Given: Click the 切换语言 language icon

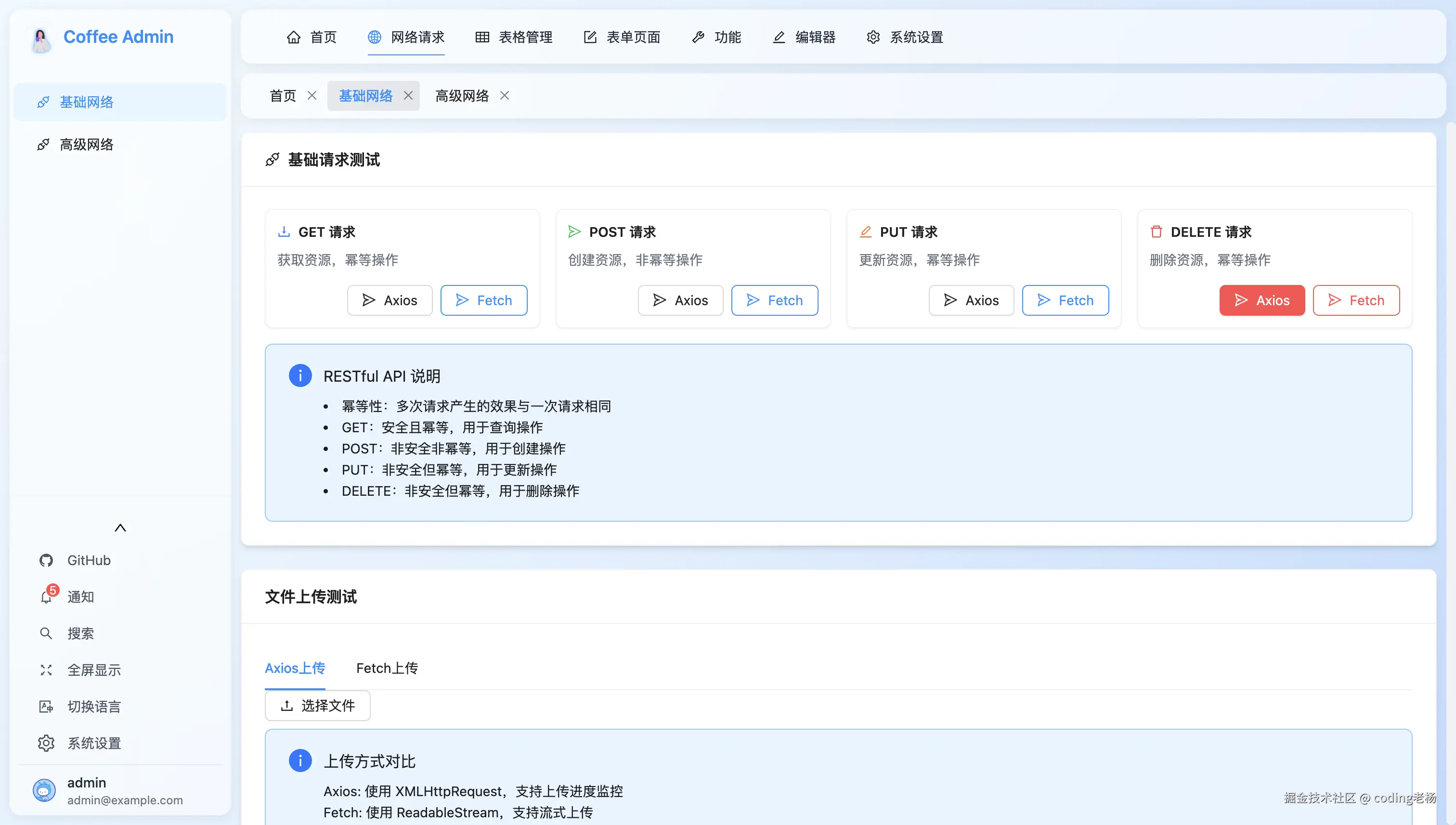Looking at the screenshot, I should (46, 706).
